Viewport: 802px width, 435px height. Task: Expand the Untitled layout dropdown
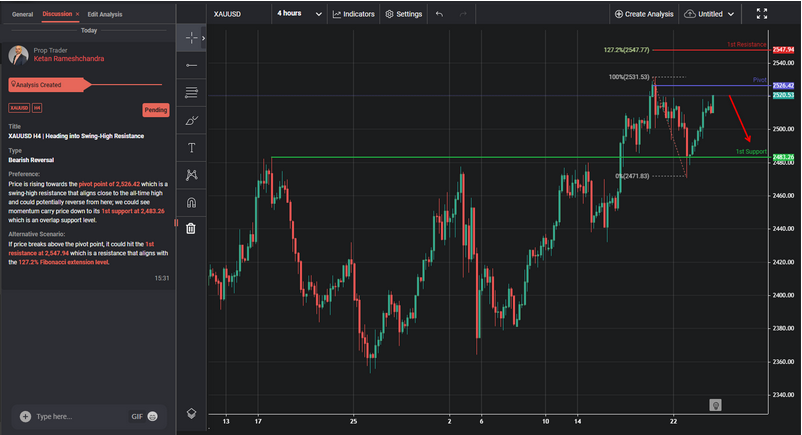point(709,14)
